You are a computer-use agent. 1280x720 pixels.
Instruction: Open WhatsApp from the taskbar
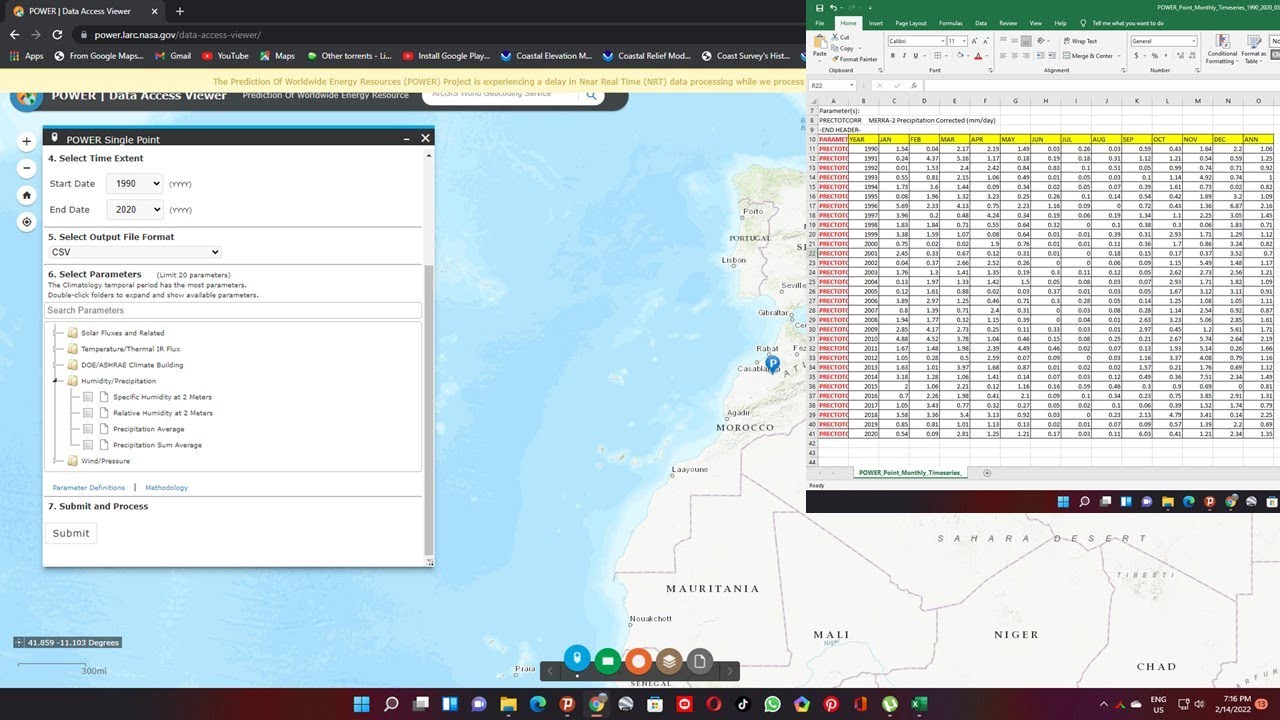772,704
